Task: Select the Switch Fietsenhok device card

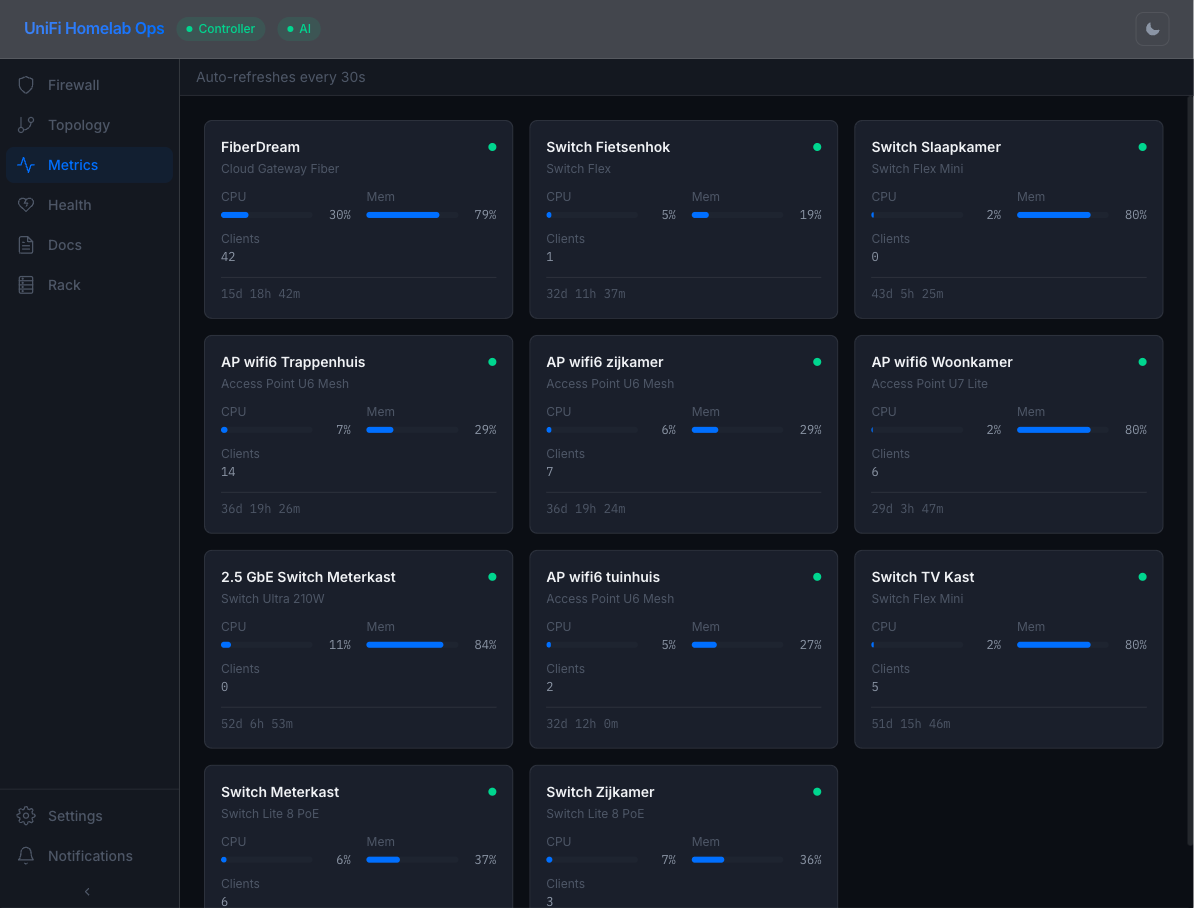Action: tap(683, 220)
